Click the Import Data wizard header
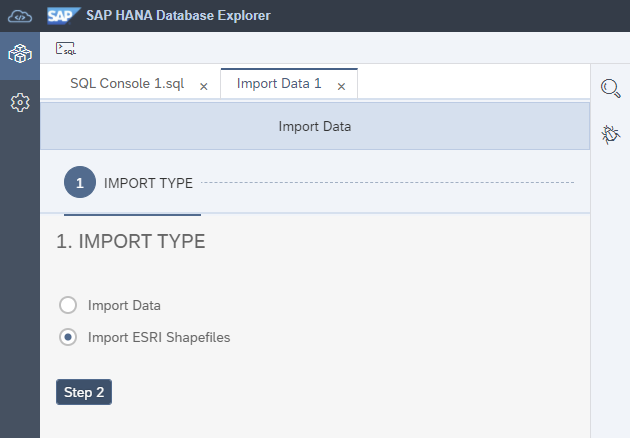The height and width of the screenshot is (438, 630). (x=315, y=126)
